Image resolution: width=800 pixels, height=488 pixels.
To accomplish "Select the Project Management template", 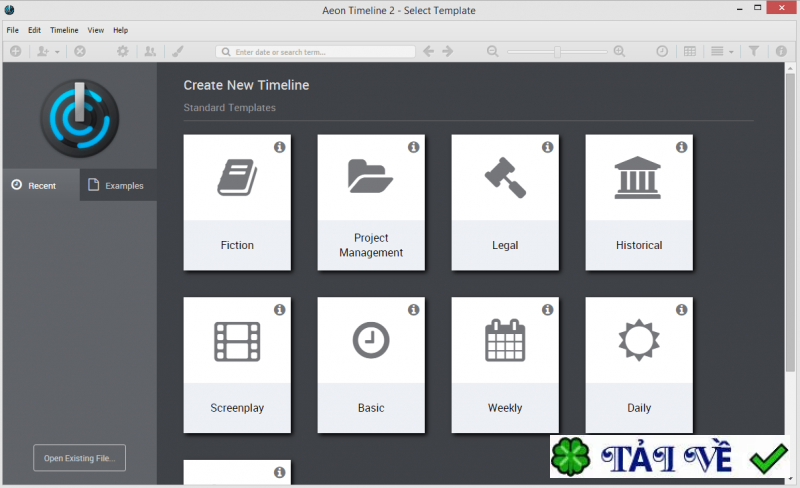I will point(371,203).
